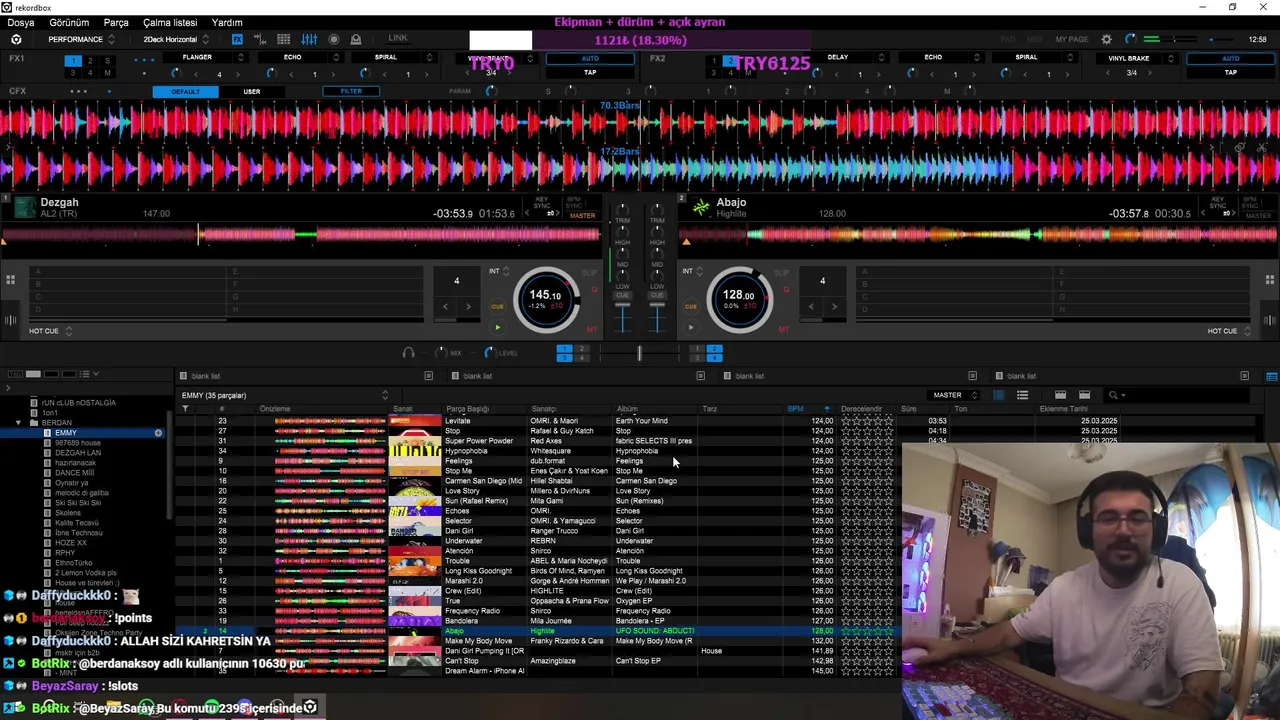Select FX1 deck assign 2

pyautogui.click(x=91, y=61)
